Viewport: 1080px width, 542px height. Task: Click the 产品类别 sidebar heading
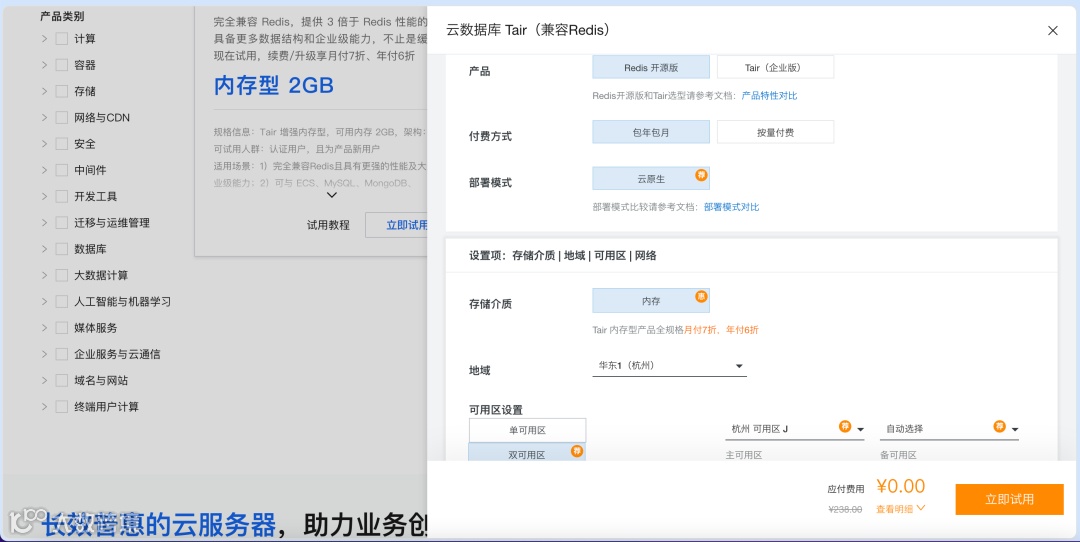[62, 16]
